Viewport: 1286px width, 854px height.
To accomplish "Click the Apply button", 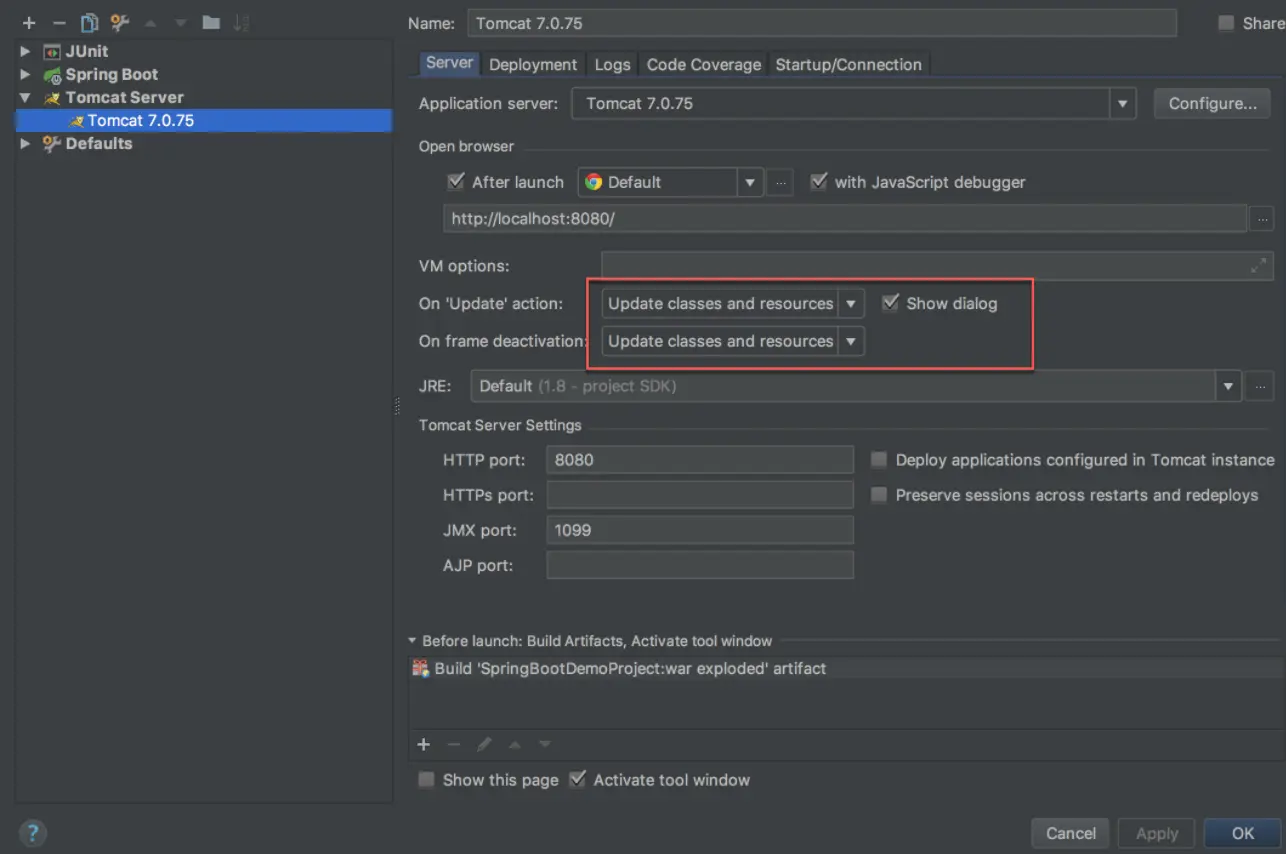I will click(x=1157, y=833).
